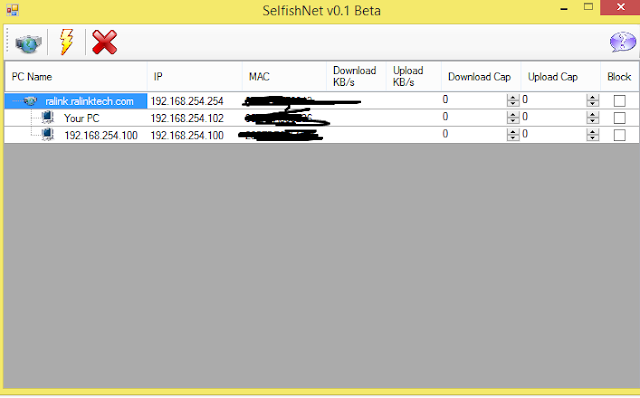This screenshot has height=398, width=640.
Task: Click Upload Cap spinner for 192.168.254.100 row
Action: pyautogui.click(x=592, y=135)
